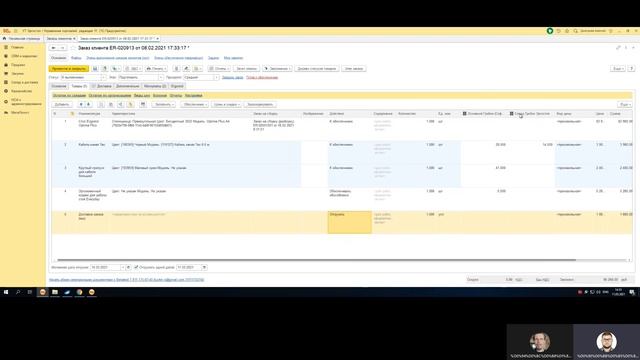
Task: Open the Отчеты dropdown in main toolbar
Action: (x=219, y=69)
